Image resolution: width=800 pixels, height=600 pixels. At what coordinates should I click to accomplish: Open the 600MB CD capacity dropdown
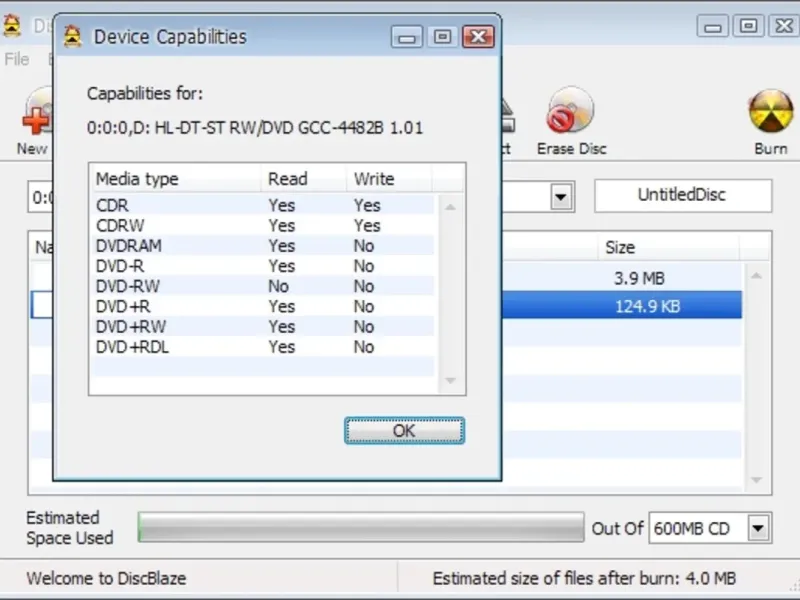click(x=758, y=528)
